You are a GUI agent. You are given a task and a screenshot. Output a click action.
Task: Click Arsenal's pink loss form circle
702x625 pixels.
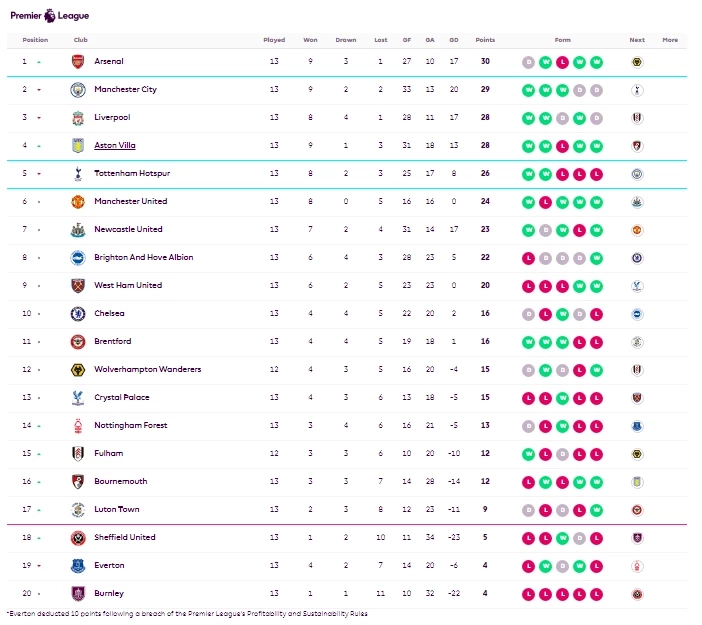point(563,62)
